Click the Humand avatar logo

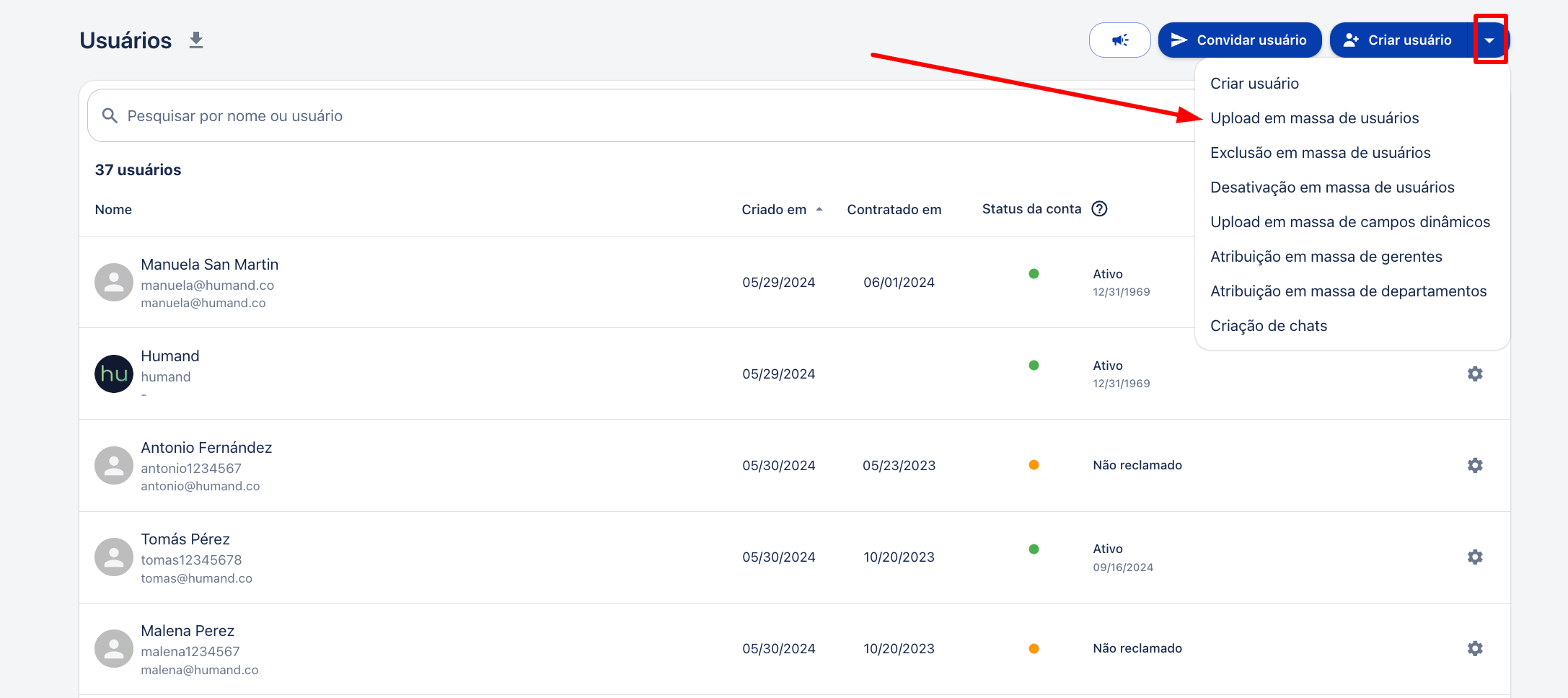click(x=114, y=374)
